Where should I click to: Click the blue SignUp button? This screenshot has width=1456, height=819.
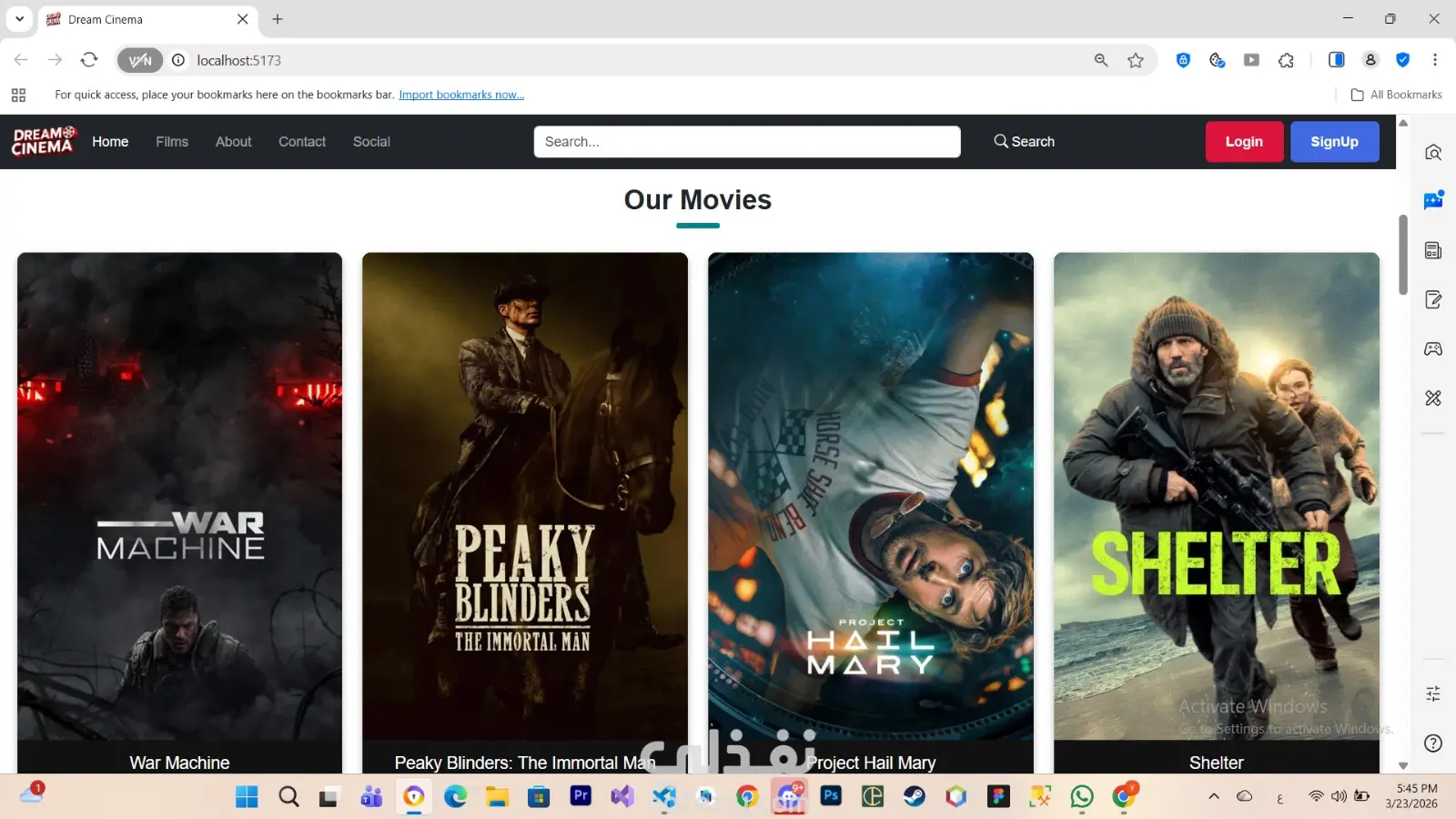coord(1334,142)
